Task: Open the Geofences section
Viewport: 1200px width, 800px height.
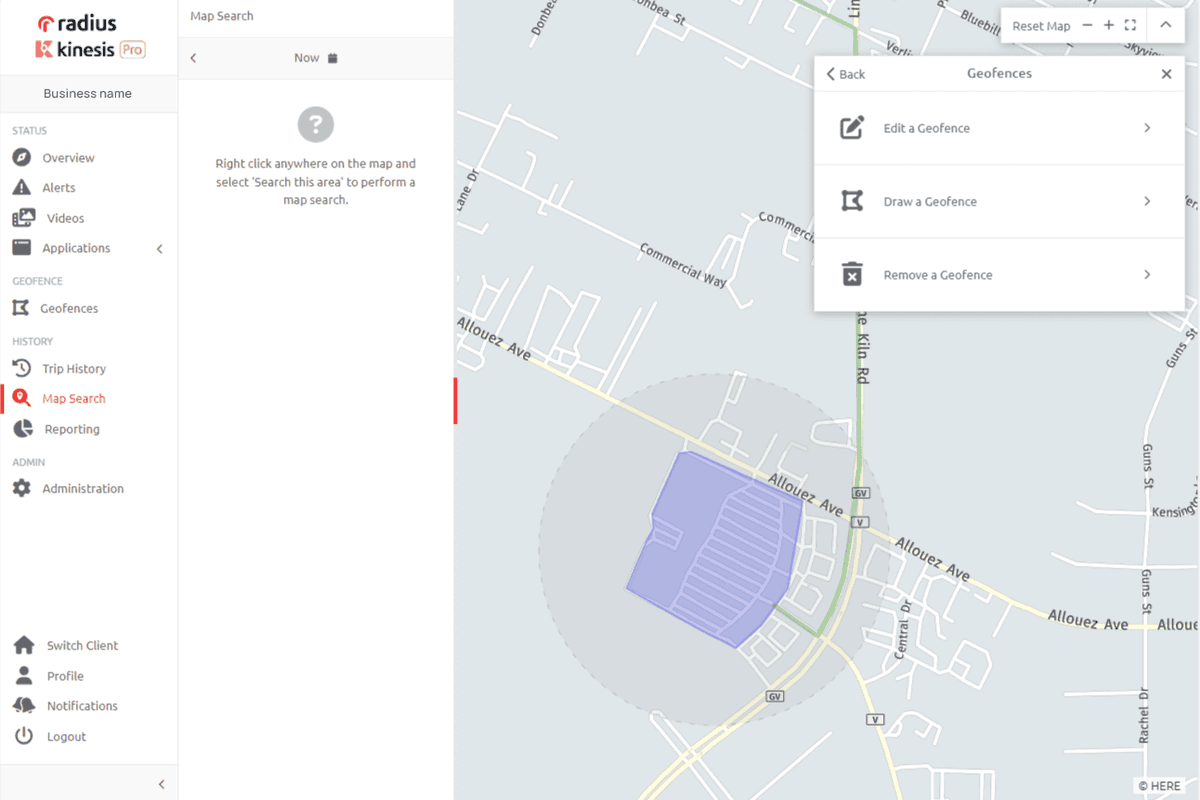Action: (x=68, y=308)
